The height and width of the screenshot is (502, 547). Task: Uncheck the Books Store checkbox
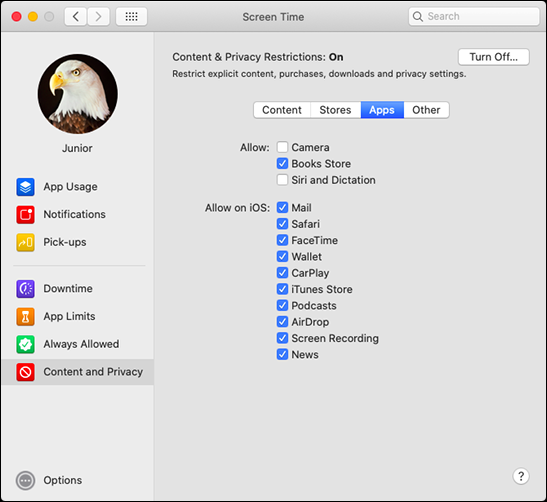click(282, 164)
